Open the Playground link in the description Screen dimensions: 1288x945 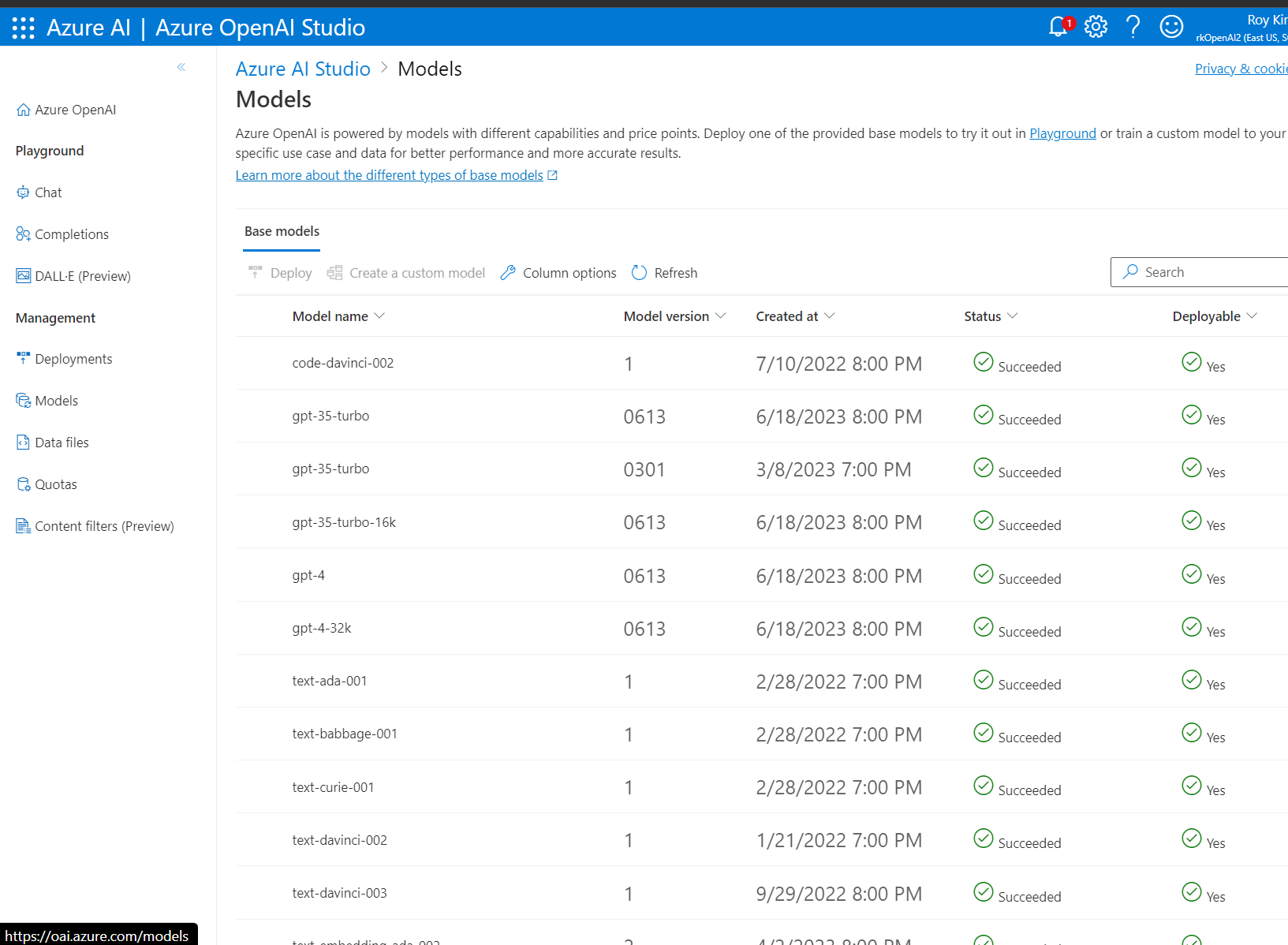coord(1062,133)
